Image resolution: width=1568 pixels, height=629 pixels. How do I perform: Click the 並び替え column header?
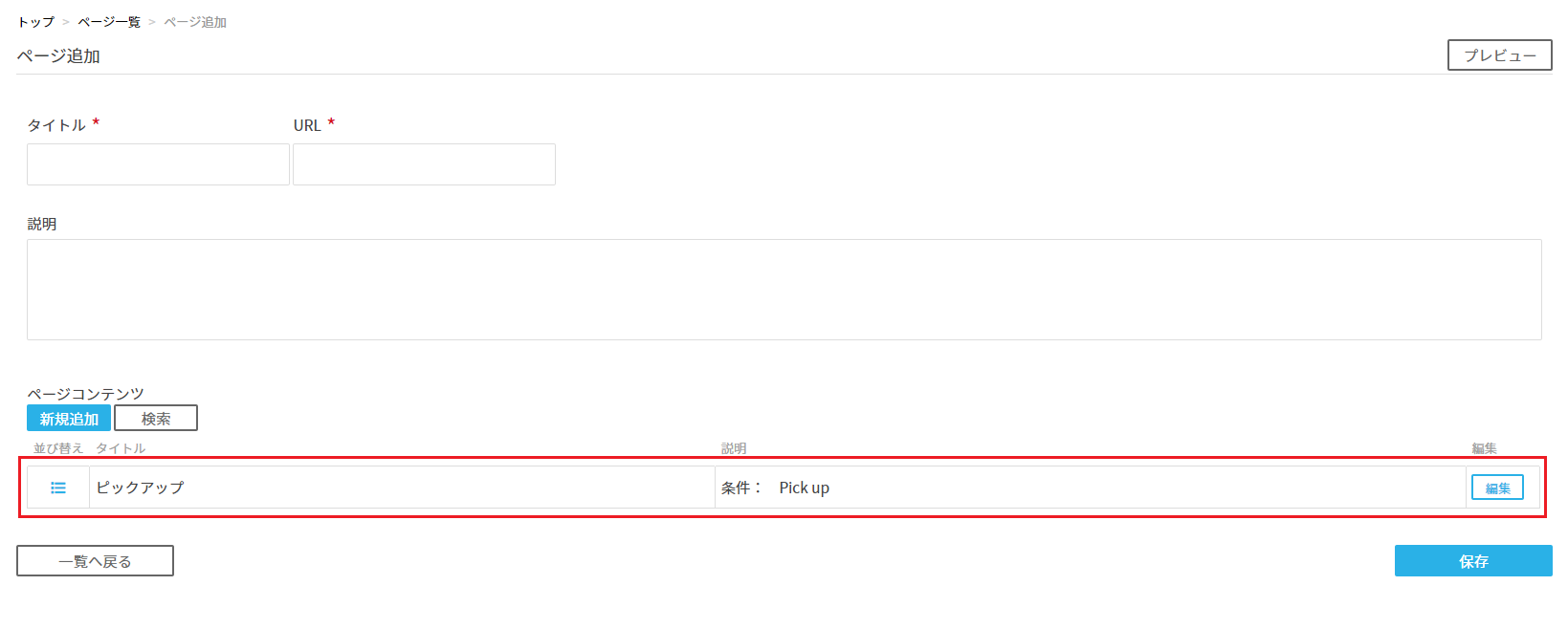(58, 448)
